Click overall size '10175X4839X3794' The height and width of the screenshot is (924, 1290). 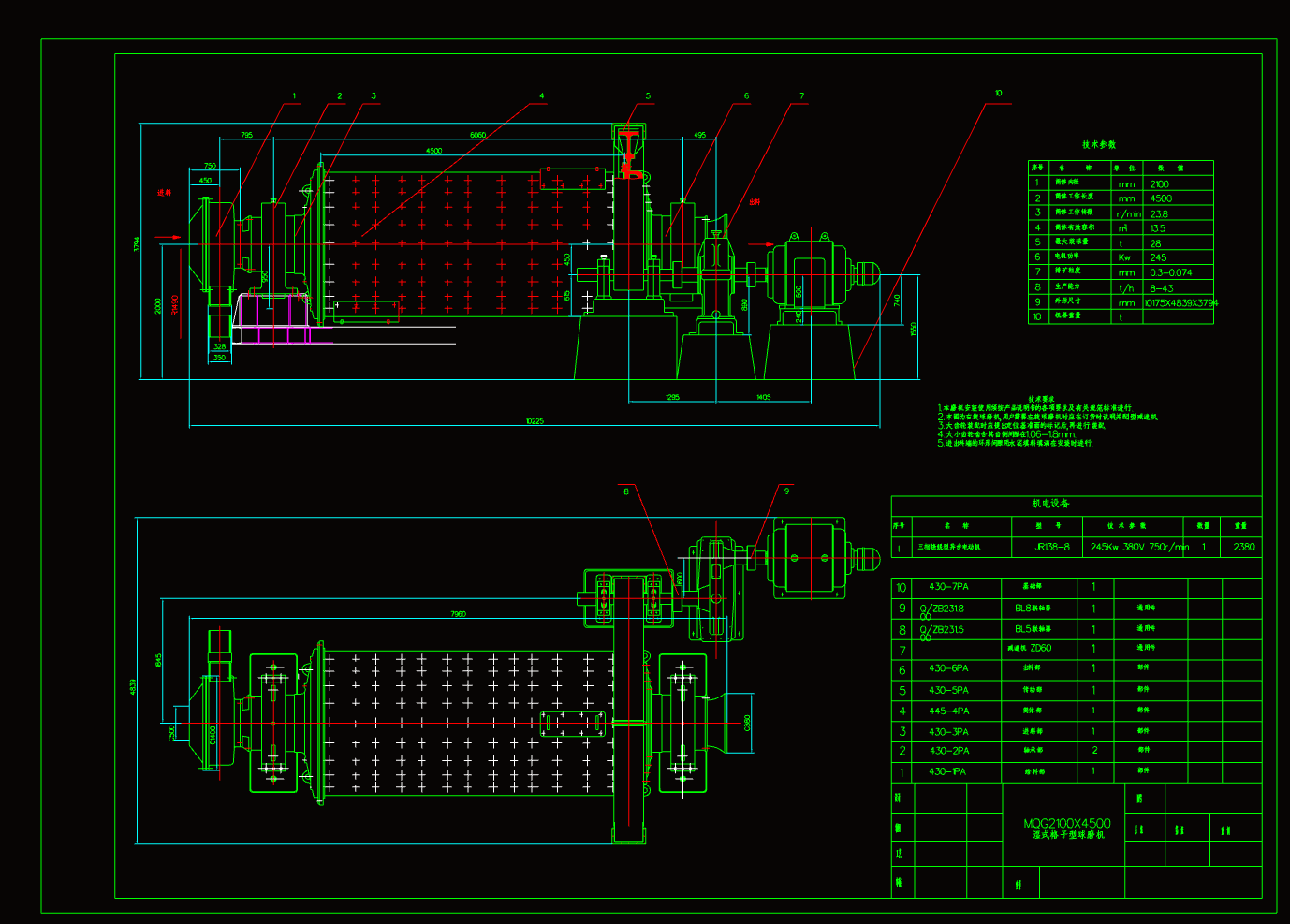pos(1181,302)
